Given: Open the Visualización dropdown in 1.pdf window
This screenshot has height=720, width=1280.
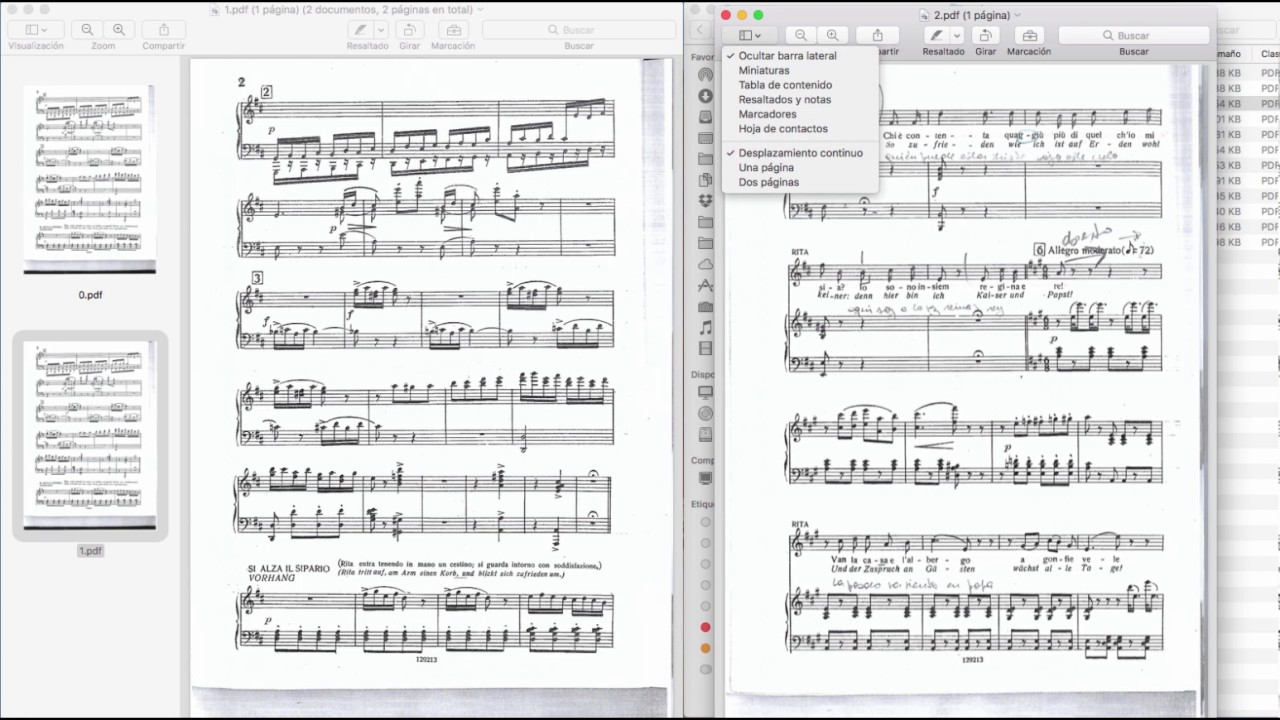Looking at the screenshot, I should 36,30.
